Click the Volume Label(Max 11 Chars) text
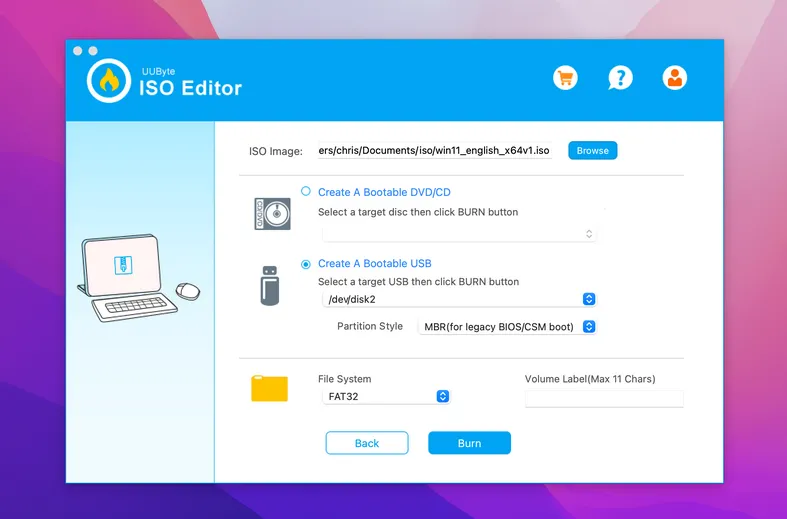The height and width of the screenshot is (519, 787). coord(590,379)
